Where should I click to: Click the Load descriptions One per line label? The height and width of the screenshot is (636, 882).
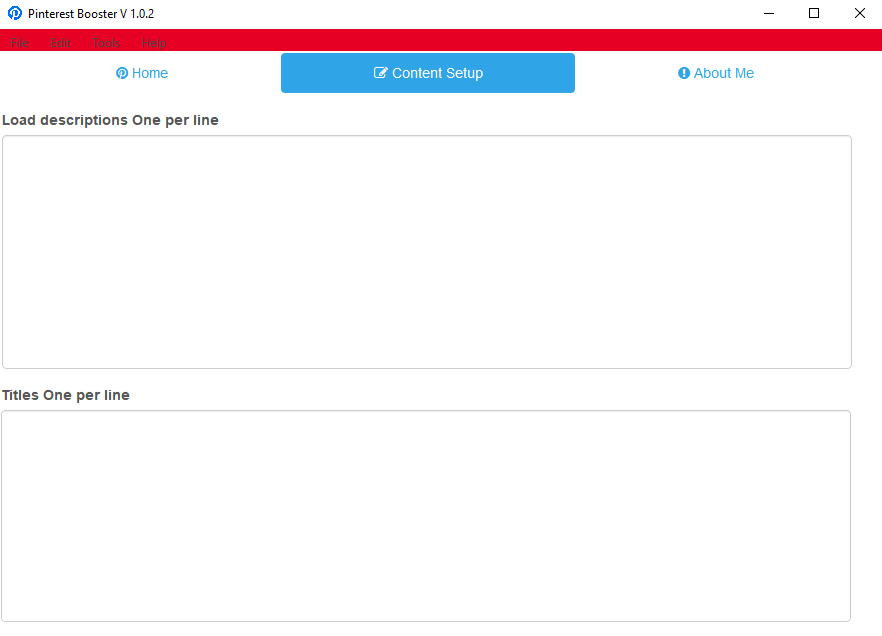tap(110, 120)
